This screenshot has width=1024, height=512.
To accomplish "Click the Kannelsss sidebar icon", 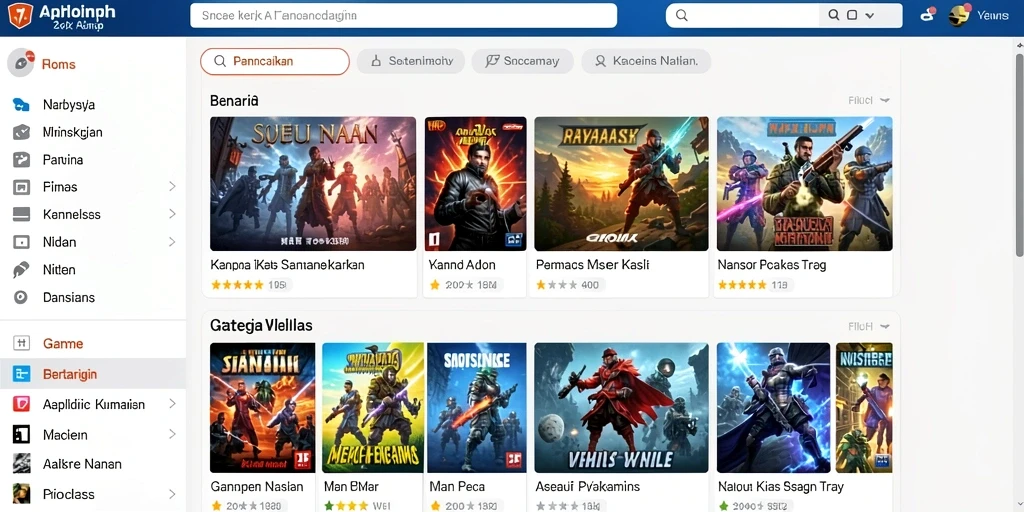I will click(x=21, y=214).
